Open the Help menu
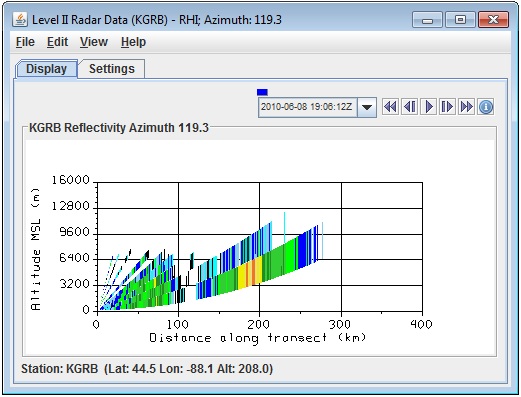The image size is (521, 397). pyautogui.click(x=133, y=42)
